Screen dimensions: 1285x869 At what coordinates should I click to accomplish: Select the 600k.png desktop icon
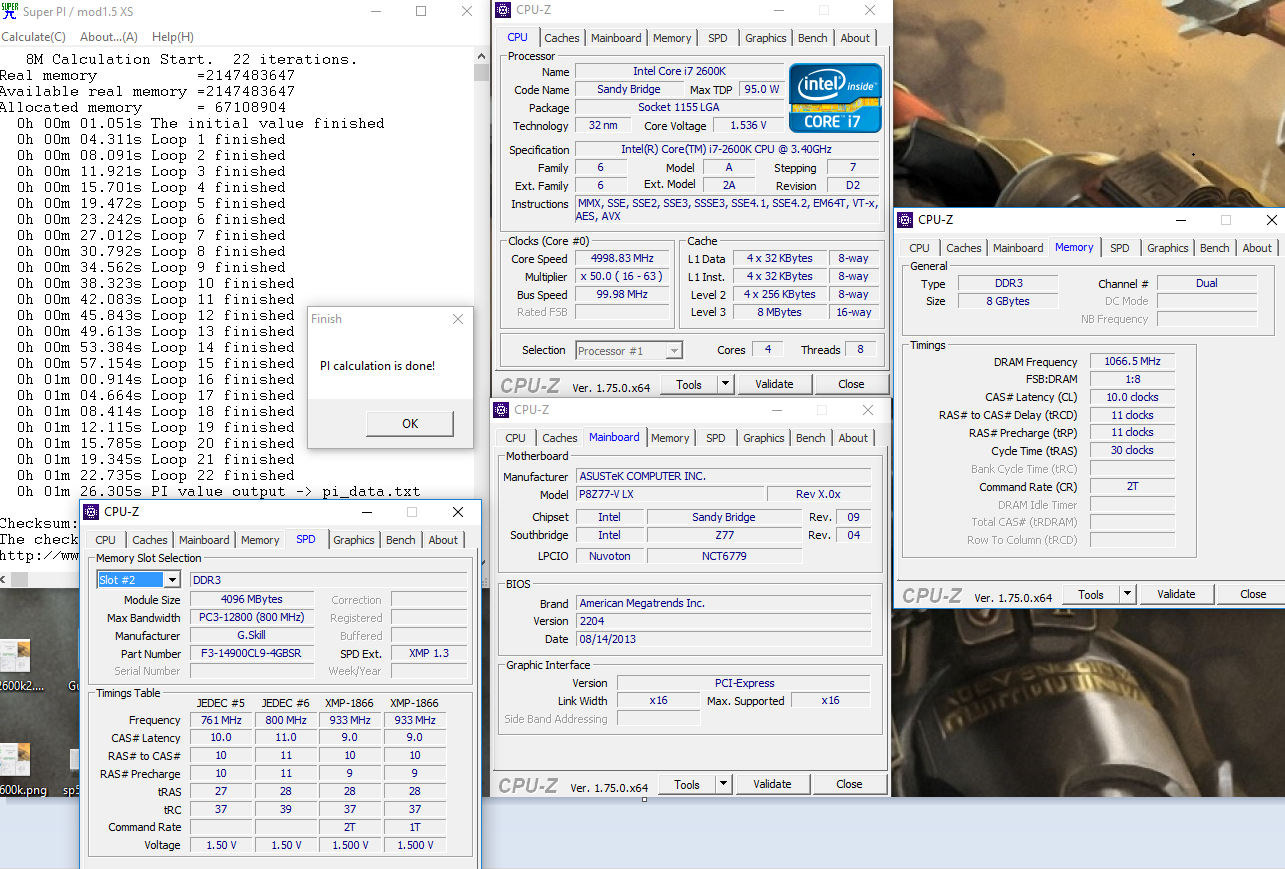point(22,768)
